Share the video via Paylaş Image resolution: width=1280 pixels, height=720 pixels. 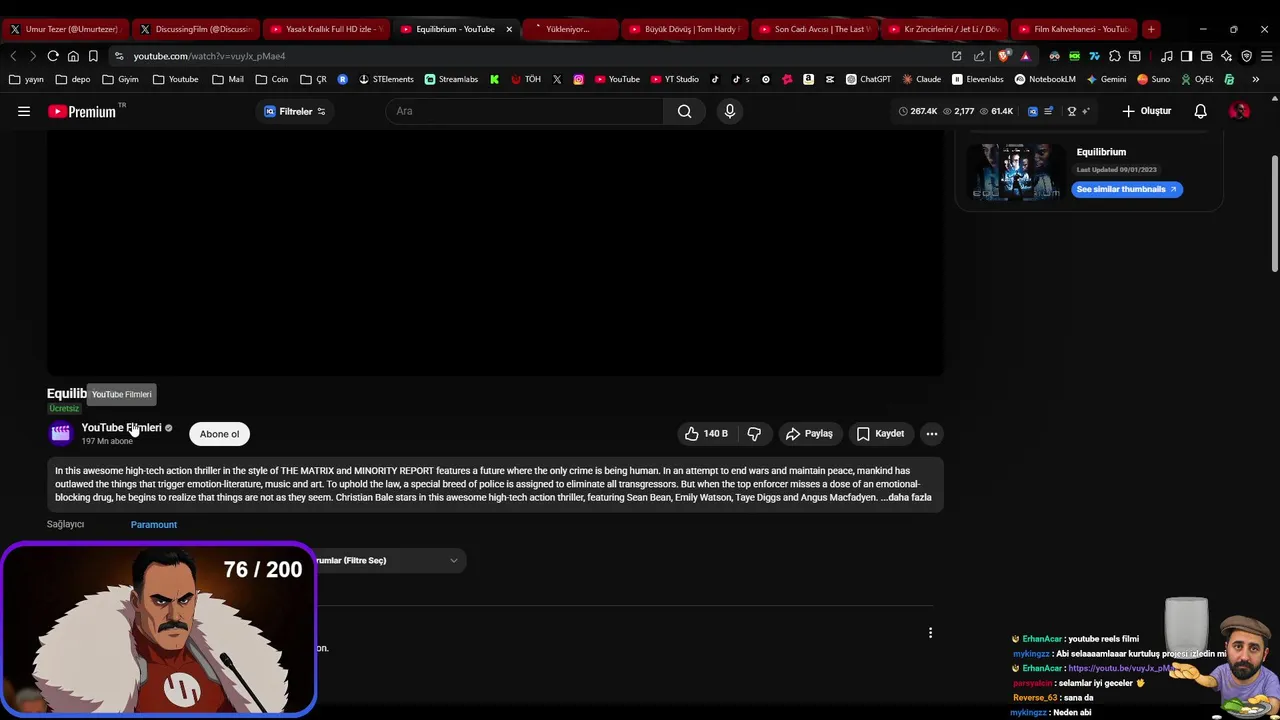[809, 434]
